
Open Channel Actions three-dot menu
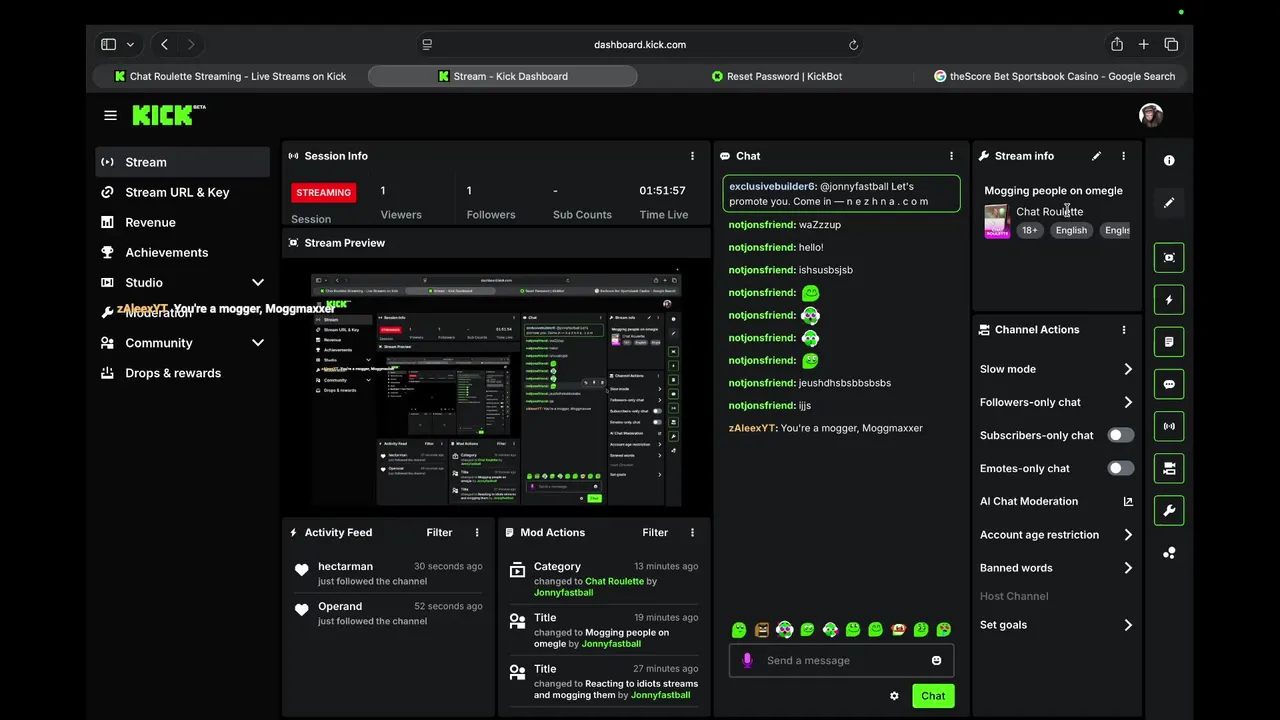pyautogui.click(x=1124, y=330)
